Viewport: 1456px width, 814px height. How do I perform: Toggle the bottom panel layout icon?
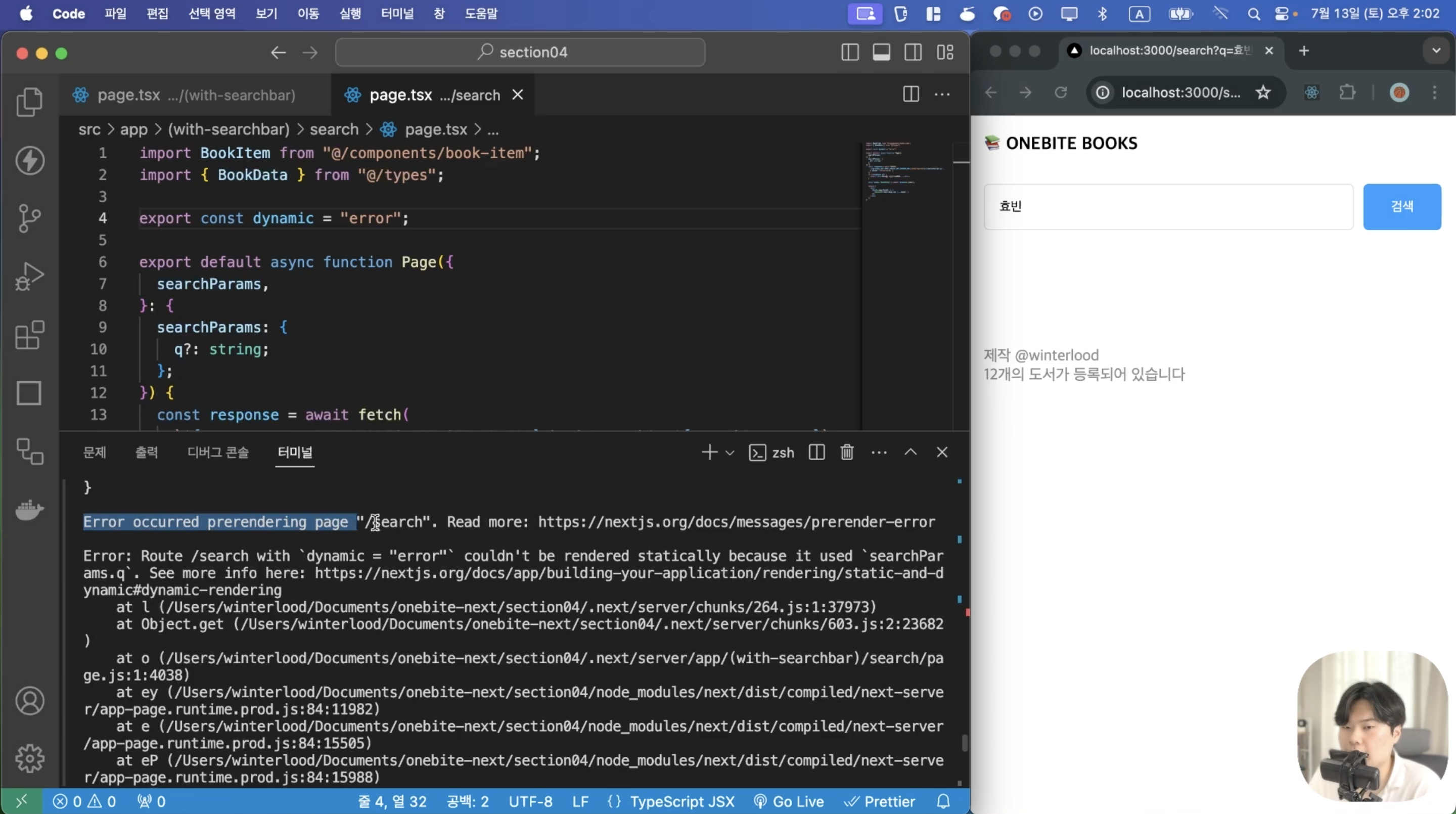click(881, 53)
